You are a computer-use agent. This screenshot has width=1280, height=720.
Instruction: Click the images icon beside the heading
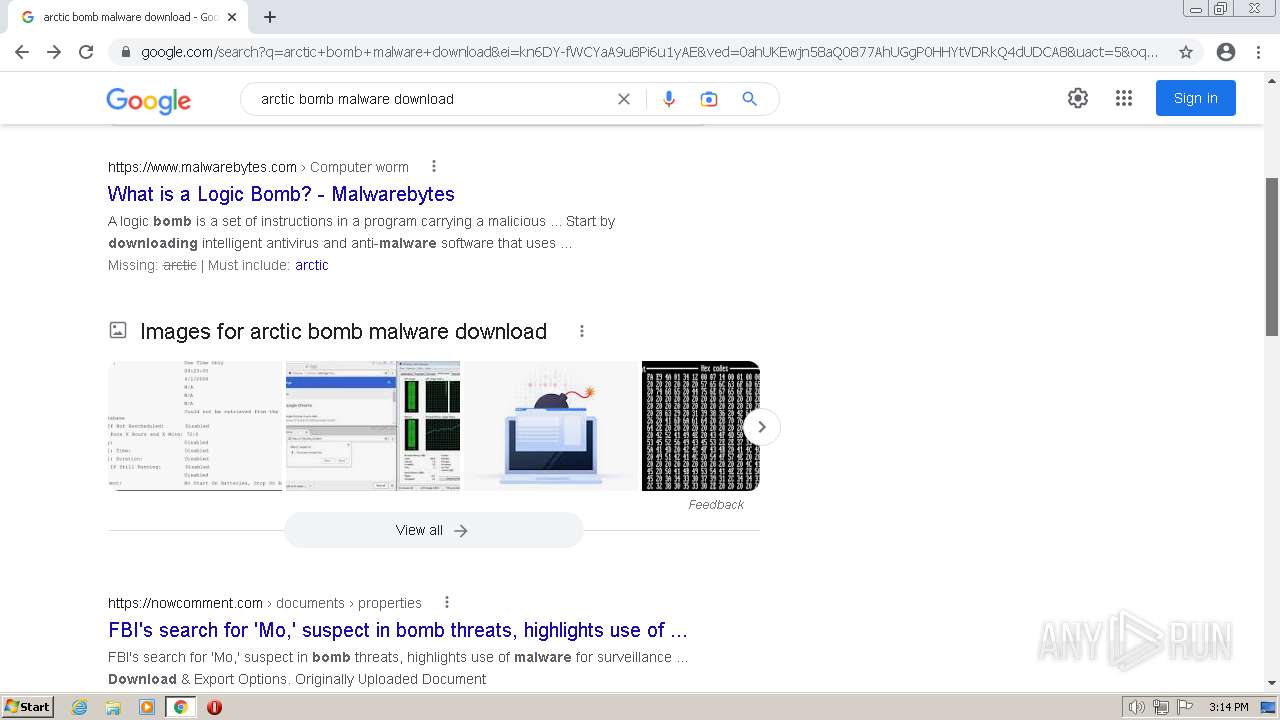tap(118, 330)
